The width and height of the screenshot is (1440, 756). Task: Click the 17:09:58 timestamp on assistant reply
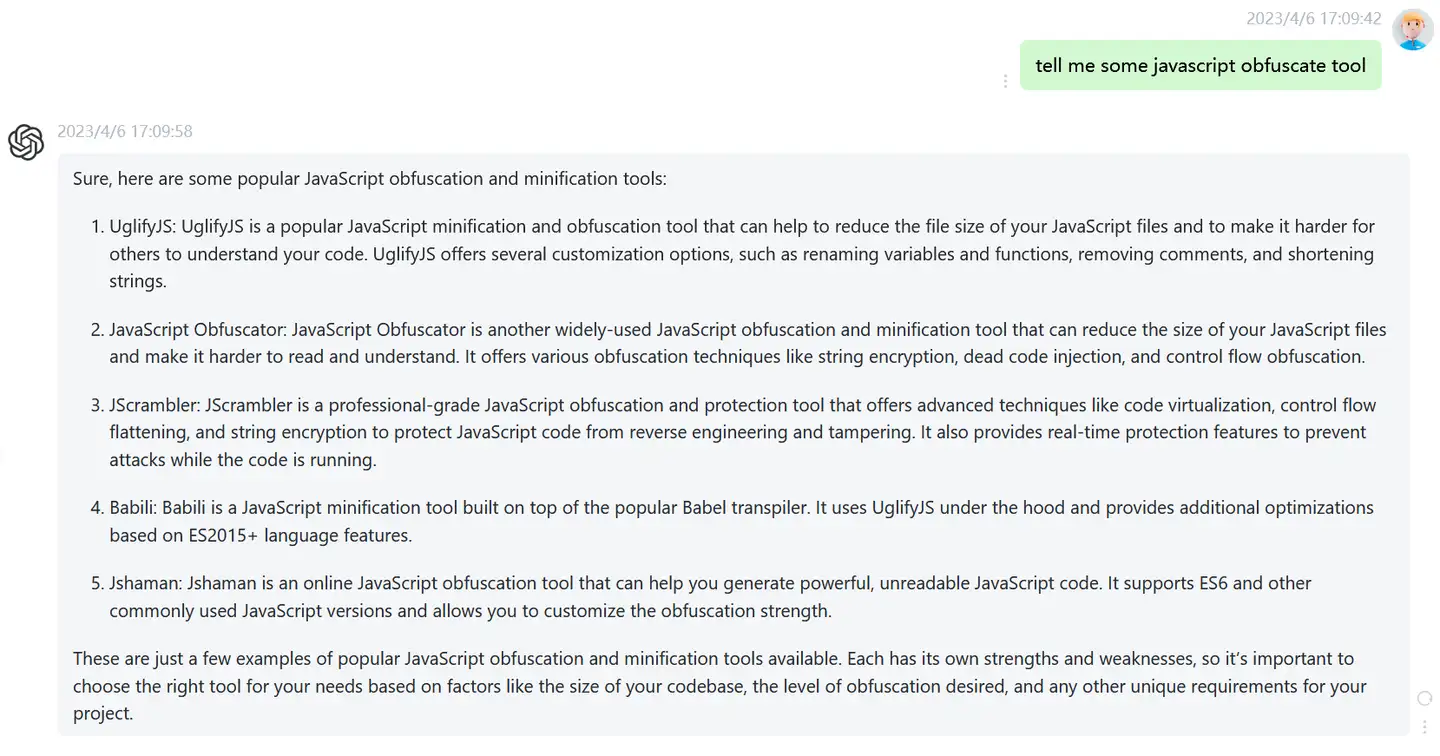pyautogui.click(x=125, y=131)
